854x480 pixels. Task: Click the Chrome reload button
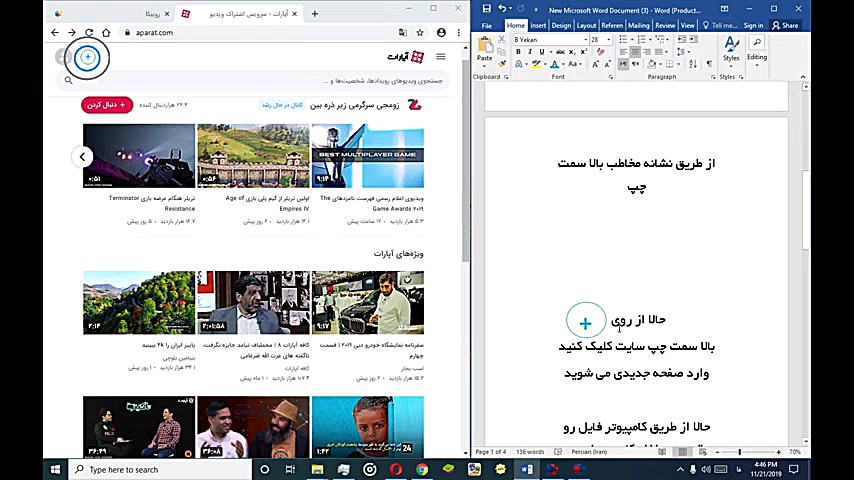(89, 33)
